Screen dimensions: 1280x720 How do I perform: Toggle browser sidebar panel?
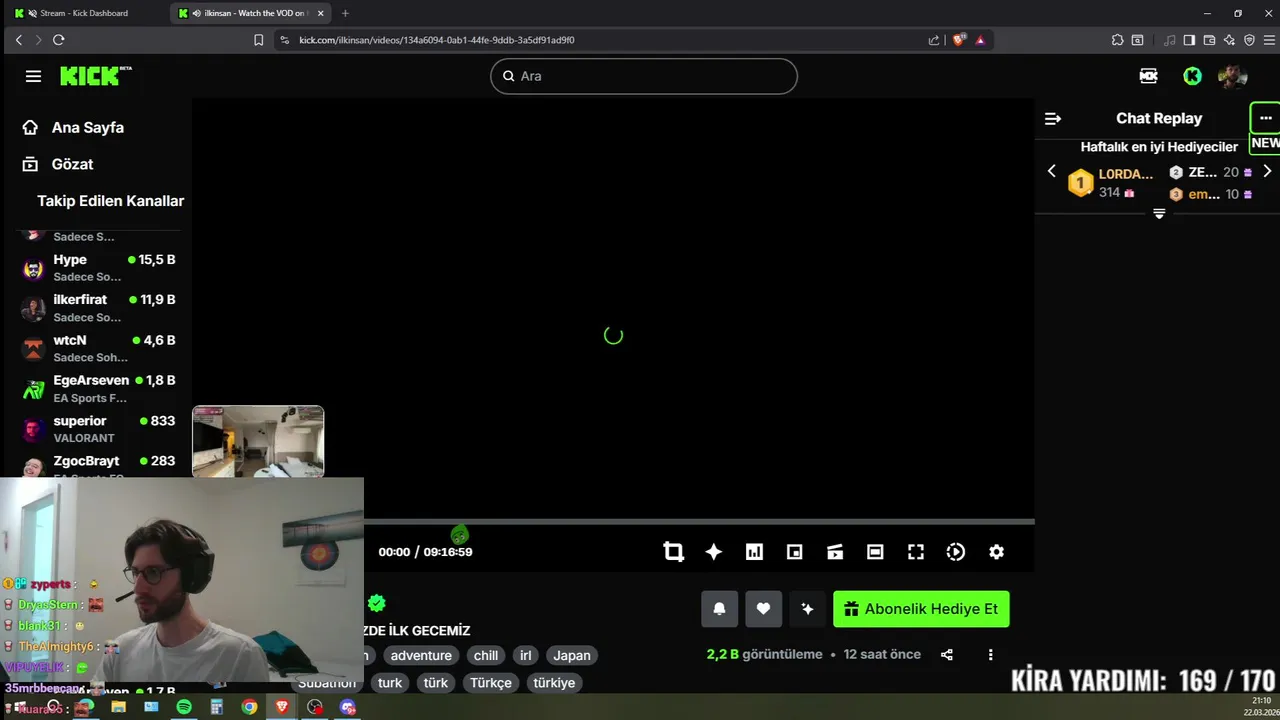point(1189,40)
